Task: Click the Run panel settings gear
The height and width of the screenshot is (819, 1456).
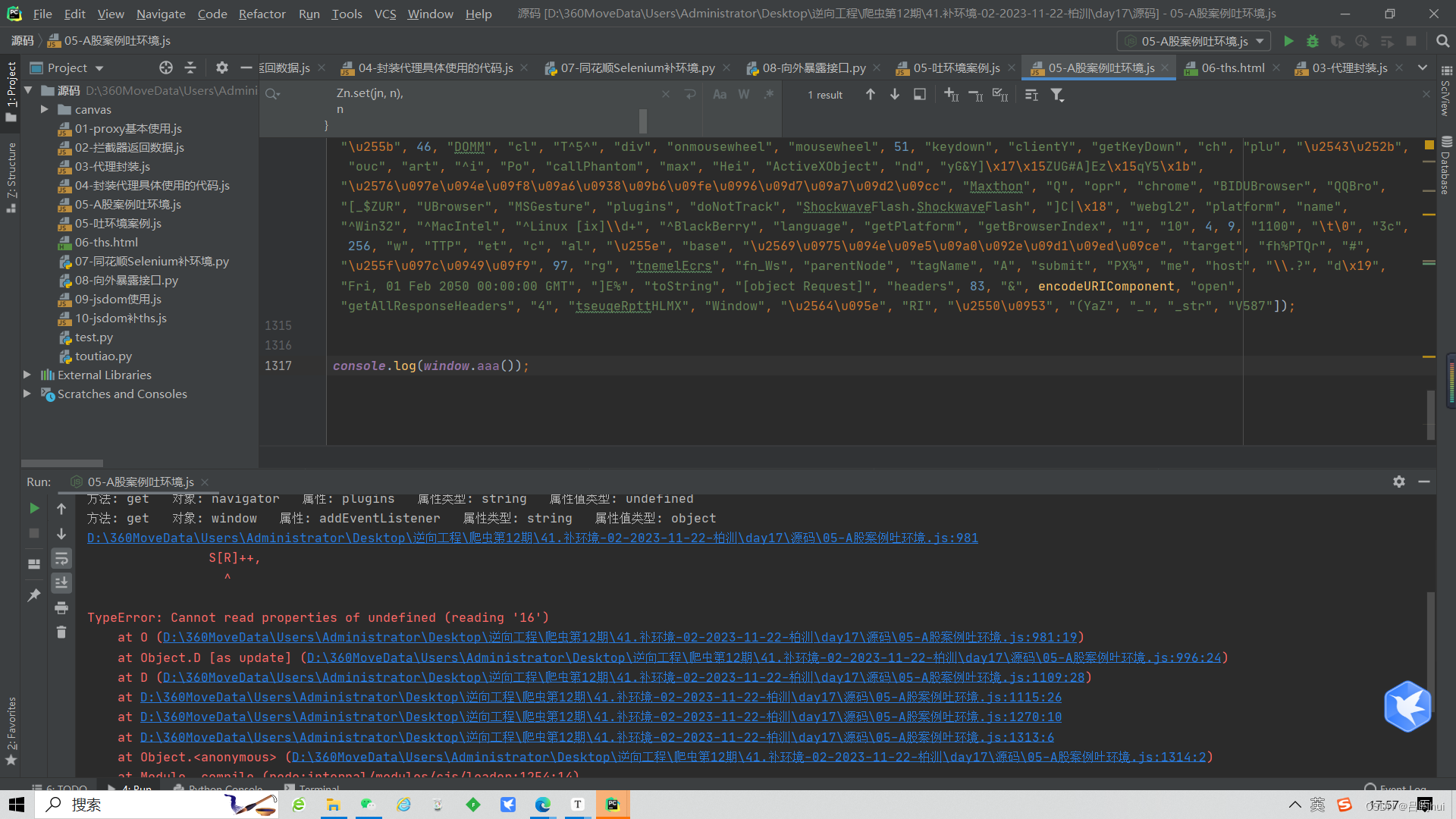Action: [1399, 482]
